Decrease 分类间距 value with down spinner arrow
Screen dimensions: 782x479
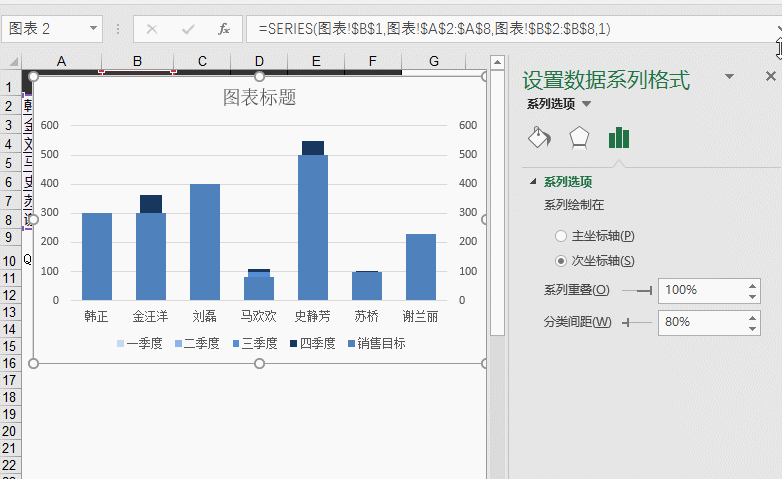[752, 328]
